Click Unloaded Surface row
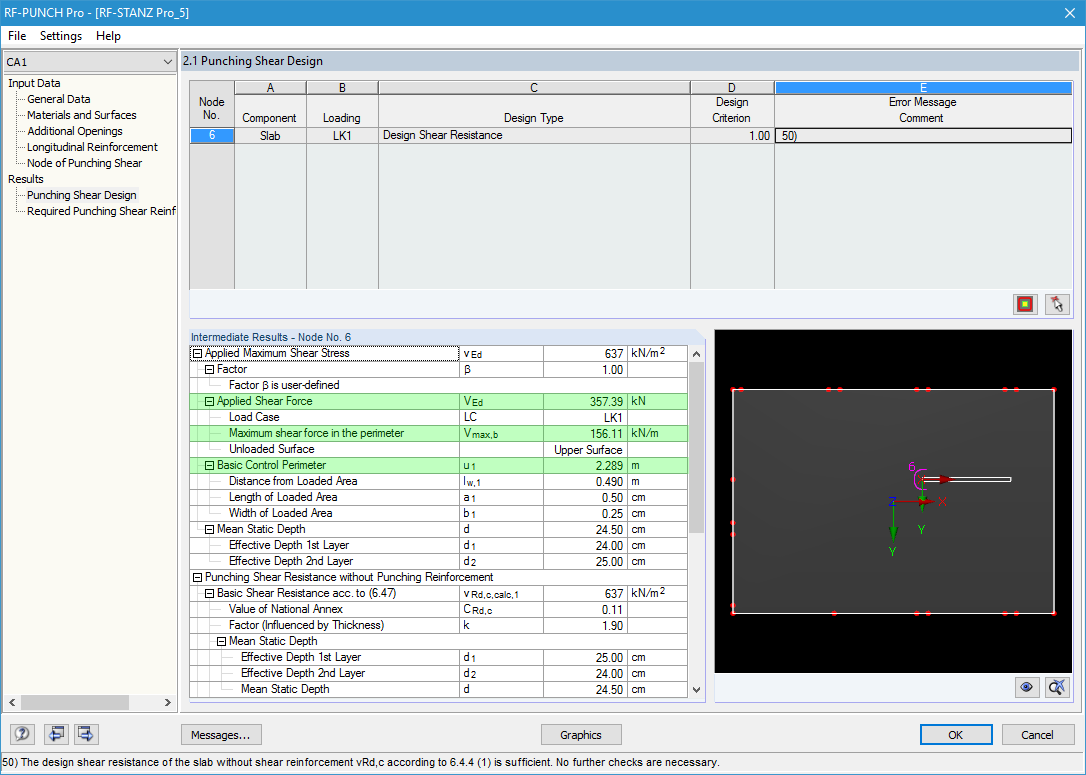Image resolution: width=1086 pixels, height=775 pixels. (x=438, y=449)
